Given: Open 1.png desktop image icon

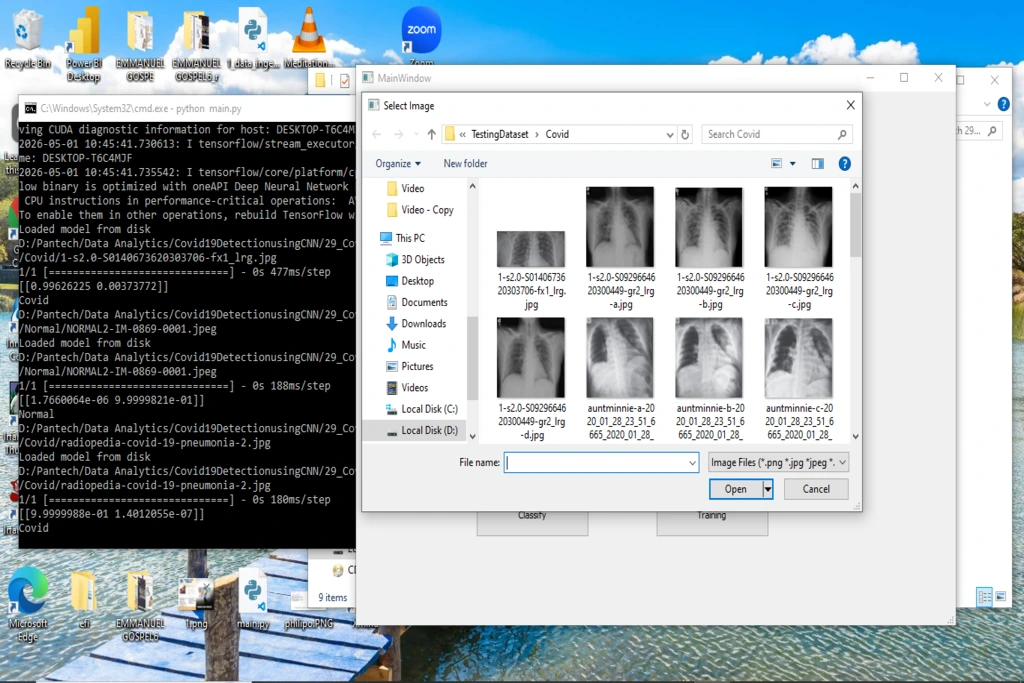Looking at the screenshot, I should point(196,603).
